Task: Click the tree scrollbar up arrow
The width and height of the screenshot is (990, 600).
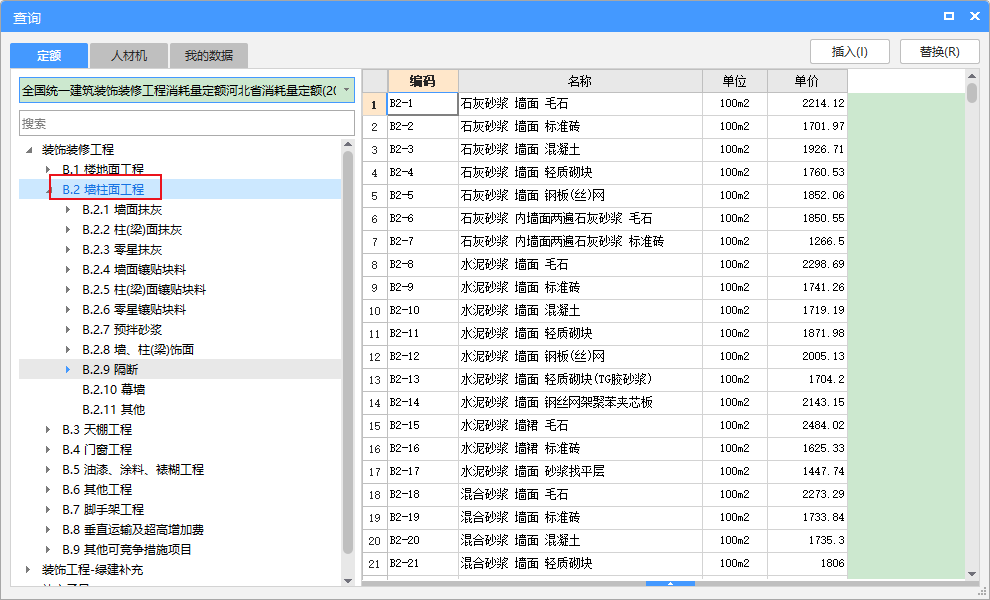Action: tap(348, 144)
